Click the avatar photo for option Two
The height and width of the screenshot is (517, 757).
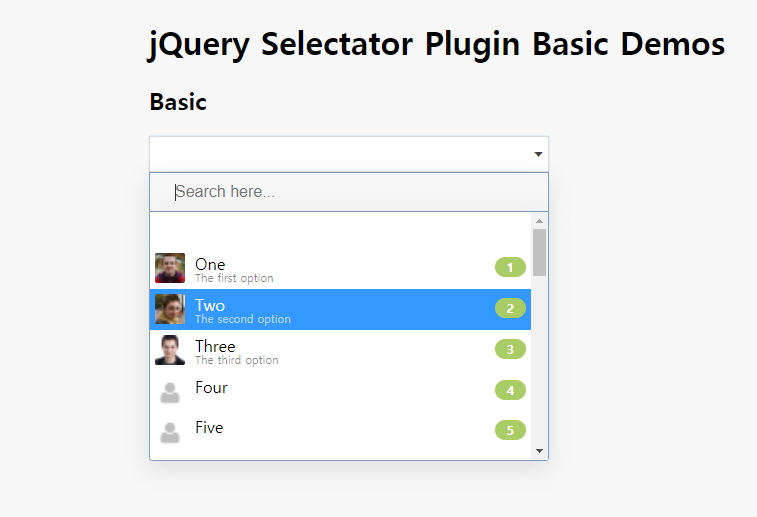(x=169, y=309)
